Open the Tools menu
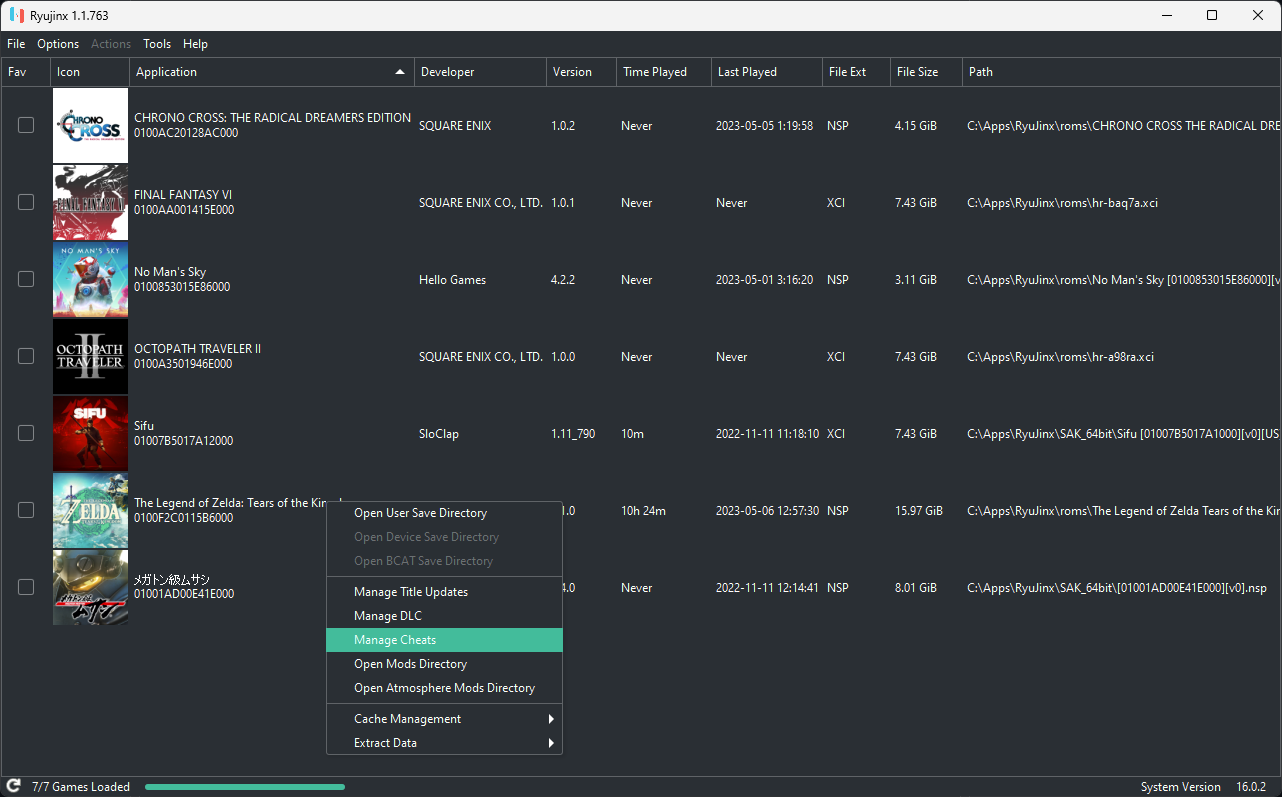 point(157,44)
